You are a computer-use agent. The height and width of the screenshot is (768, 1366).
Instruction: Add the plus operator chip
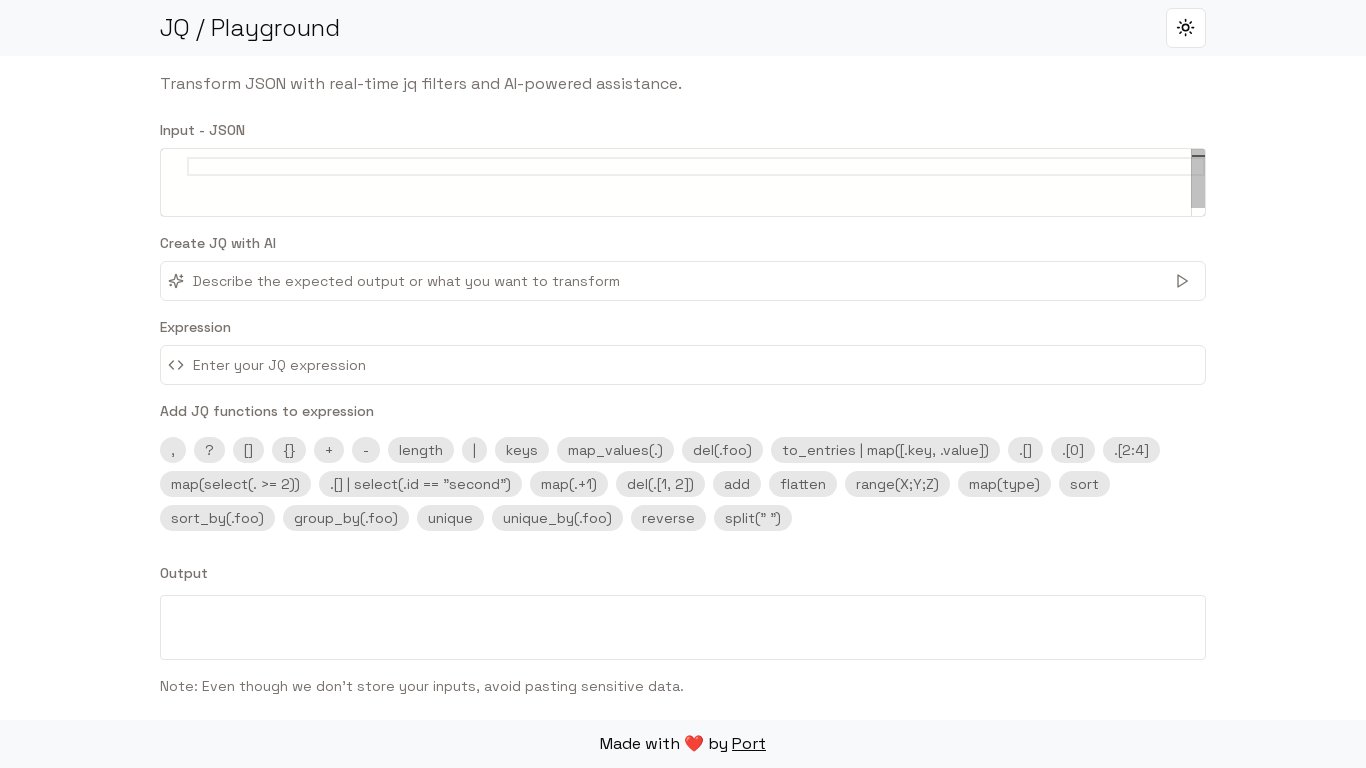(x=329, y=450)
